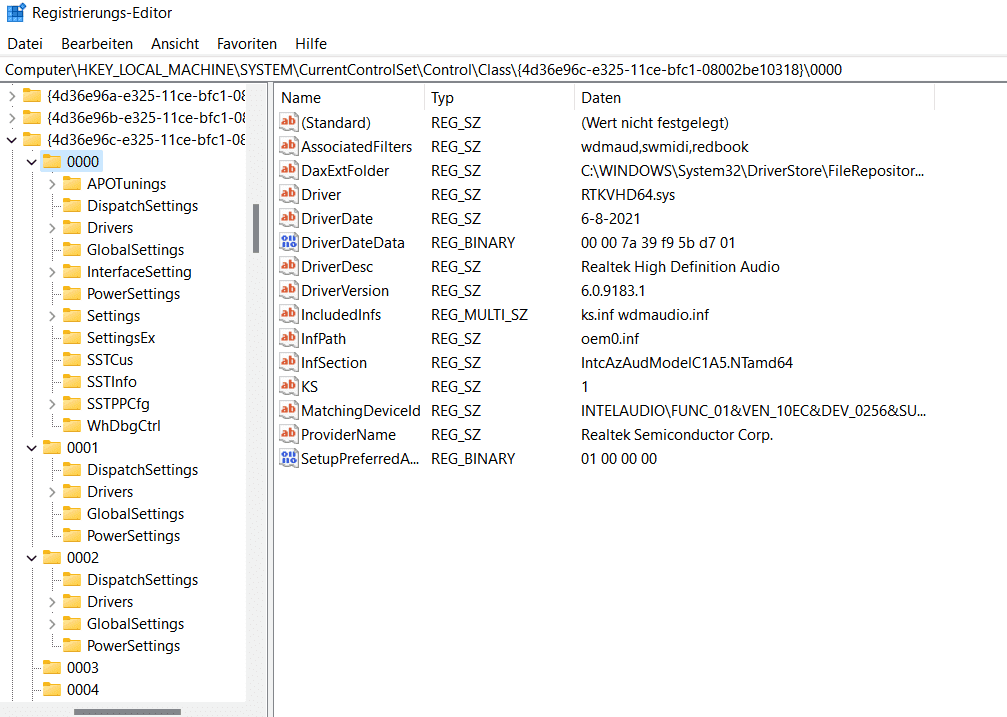Expand the SSTPPCfg subkey
Viewport: 1007px width, 717px height.
pos(51,404)
